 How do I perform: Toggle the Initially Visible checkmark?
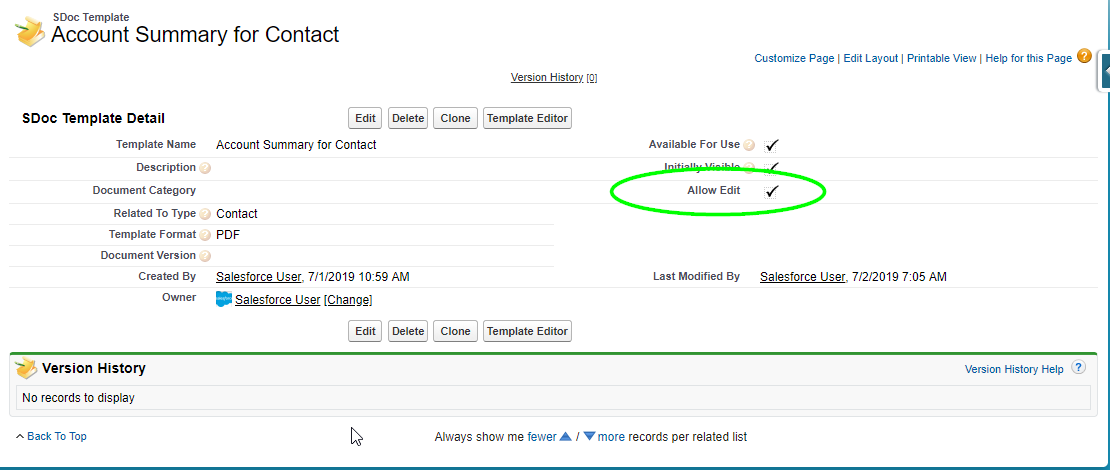(772, 168)
